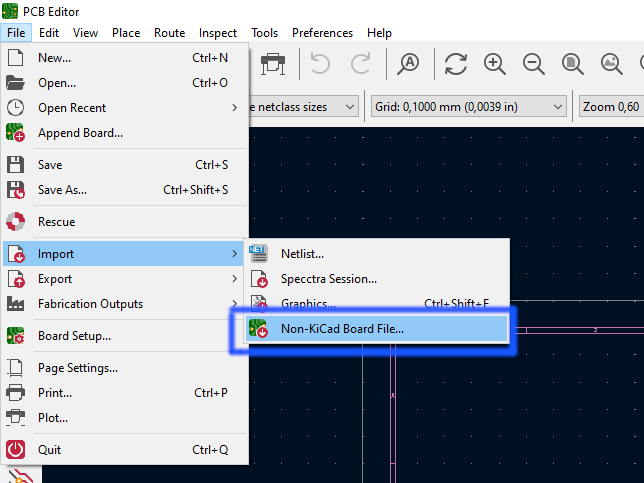Select Specctra Session... import option

pos(377,279)
